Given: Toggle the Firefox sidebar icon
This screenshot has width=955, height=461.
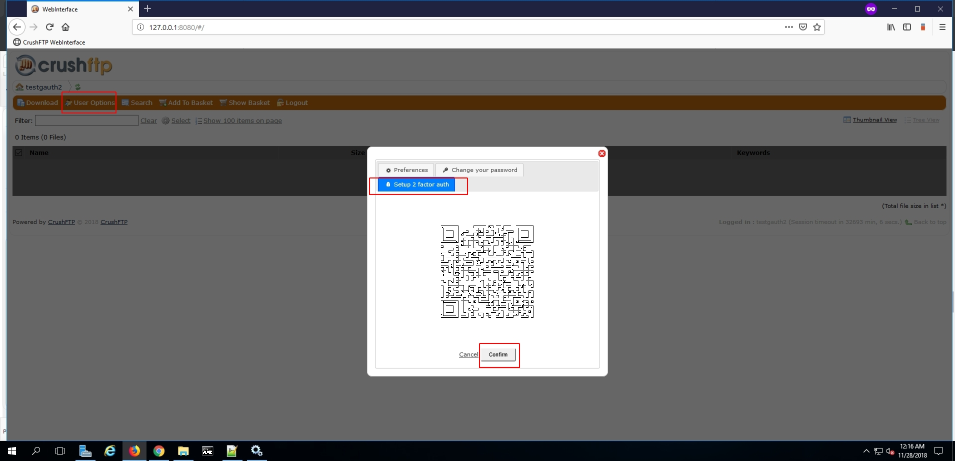Looking at the screenshot, I should [907, 27].
